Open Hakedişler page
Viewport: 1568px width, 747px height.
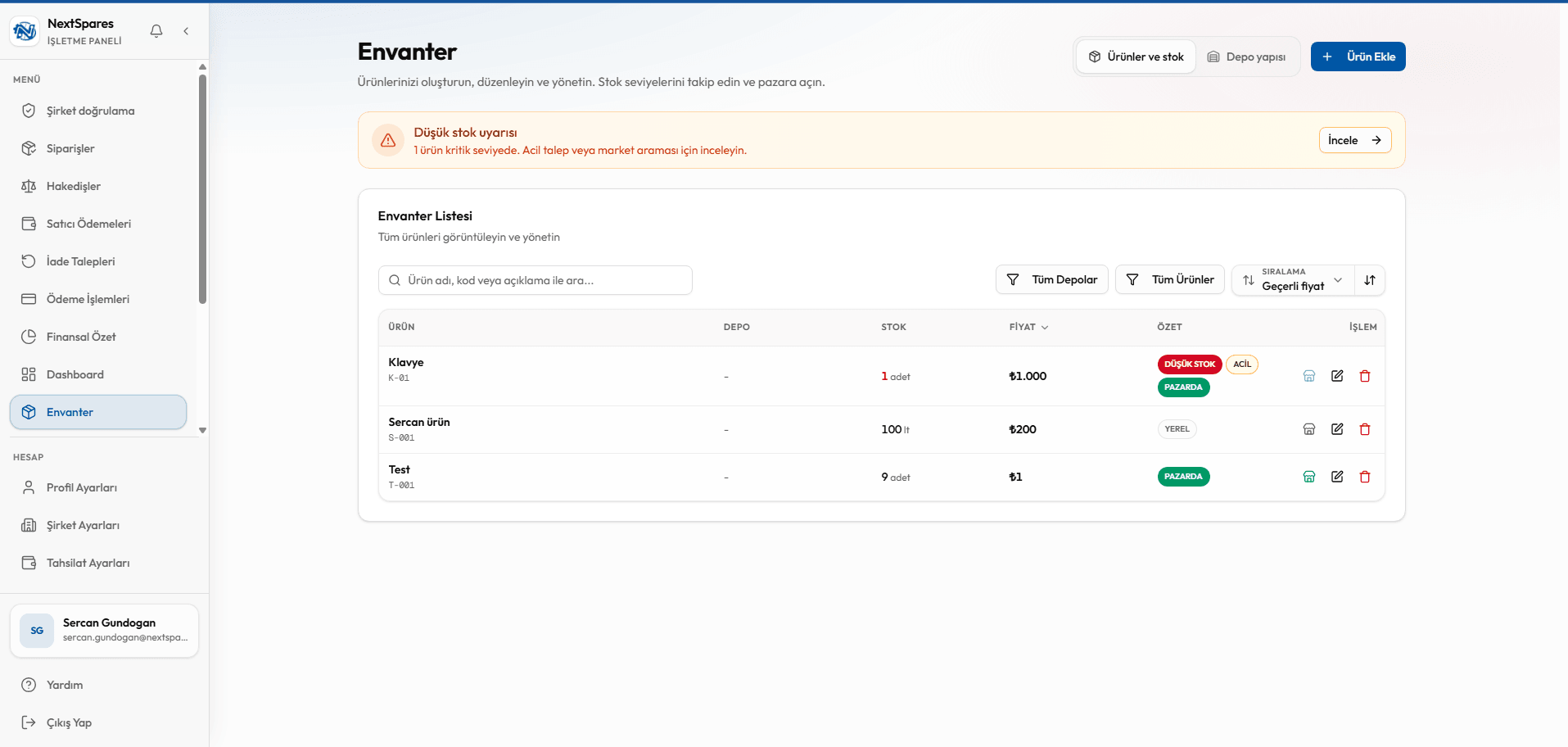click(98, 186)
